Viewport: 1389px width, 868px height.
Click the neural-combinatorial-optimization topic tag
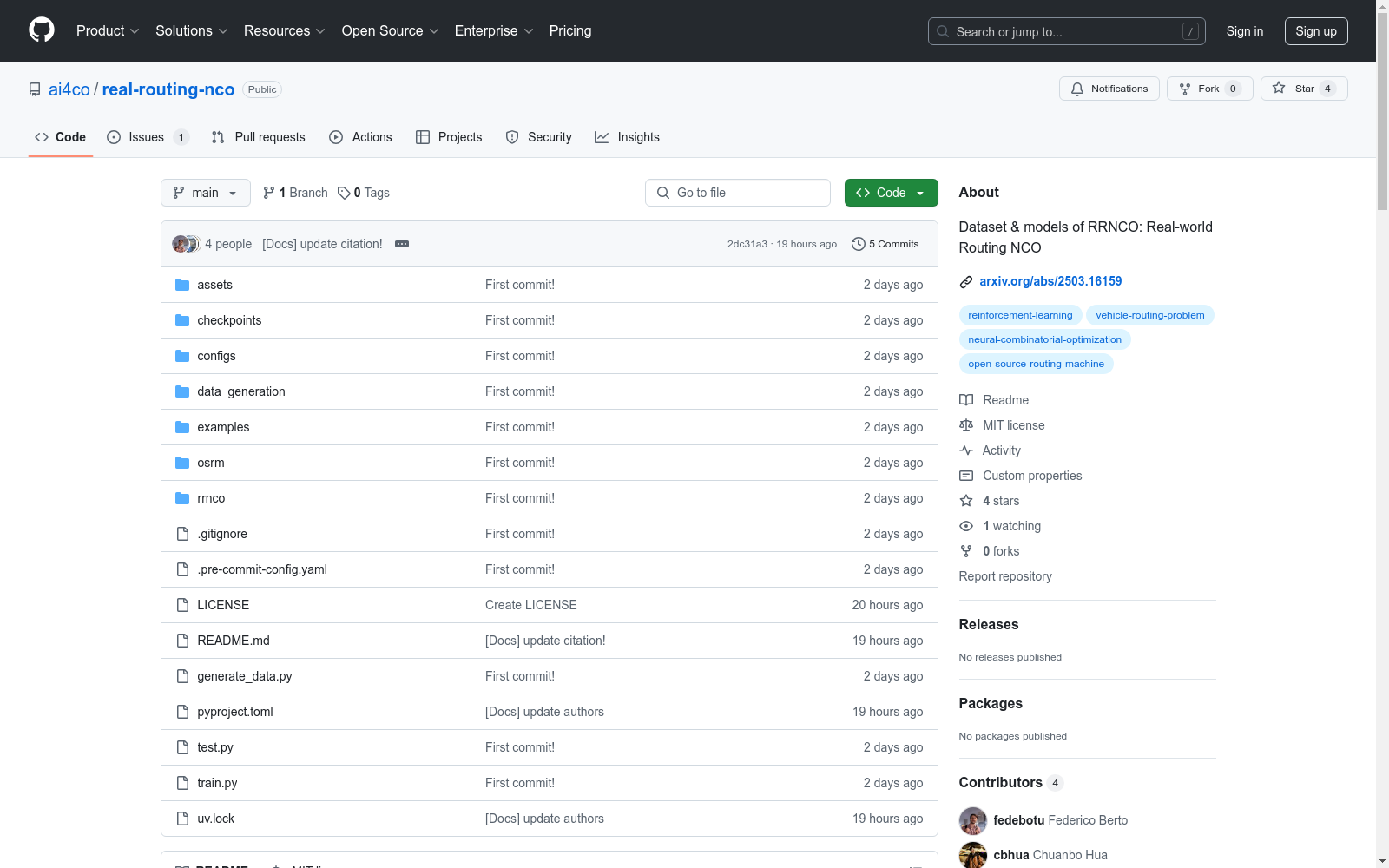click(x=1045, y=339)
